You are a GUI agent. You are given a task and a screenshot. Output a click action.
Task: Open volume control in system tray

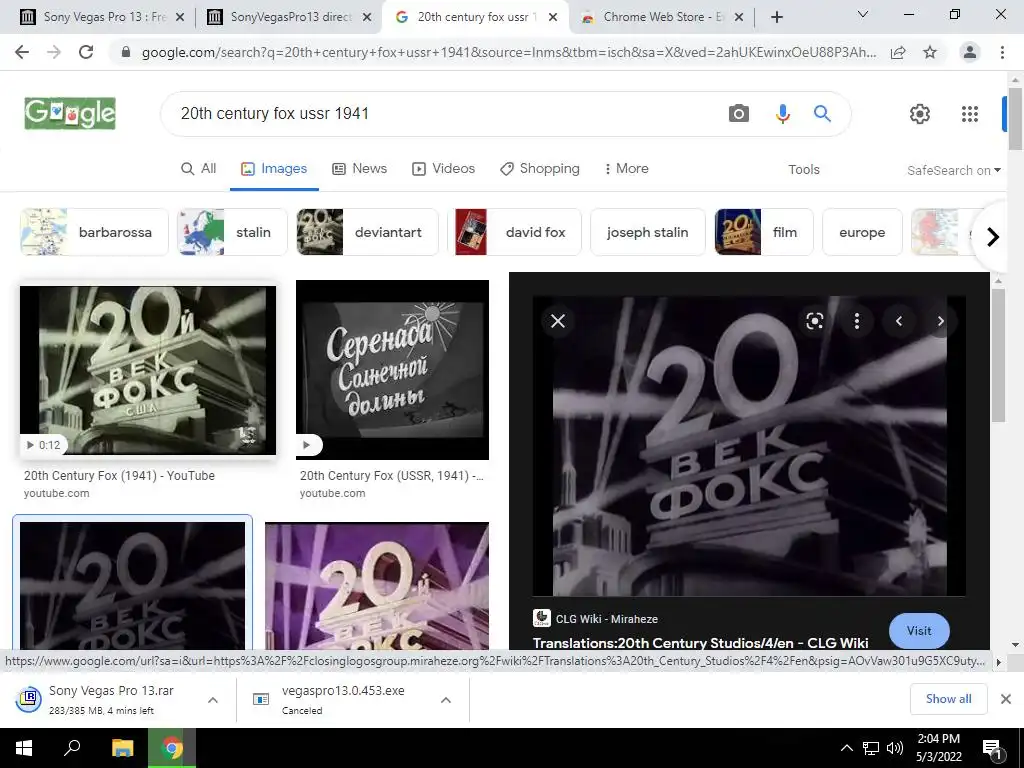895,748
